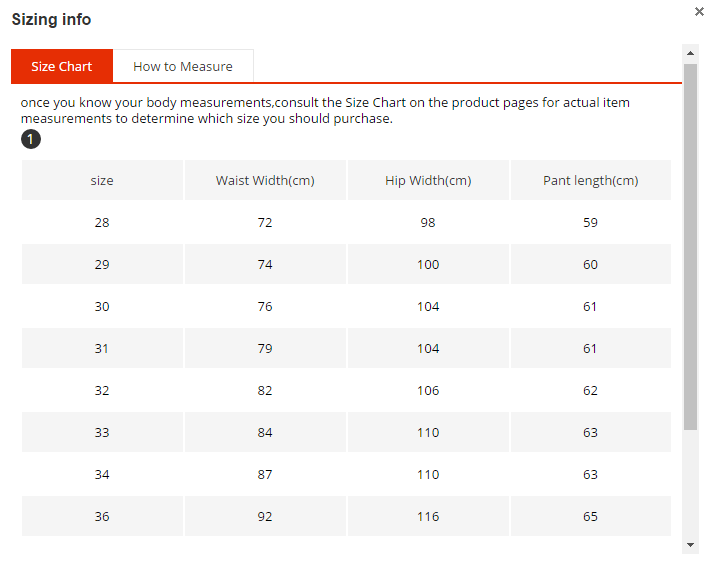Image resolution: width=708 pixels, height=563 pixels.
Task: Click the black number 1 badge
Action: (x=31, y=139)
